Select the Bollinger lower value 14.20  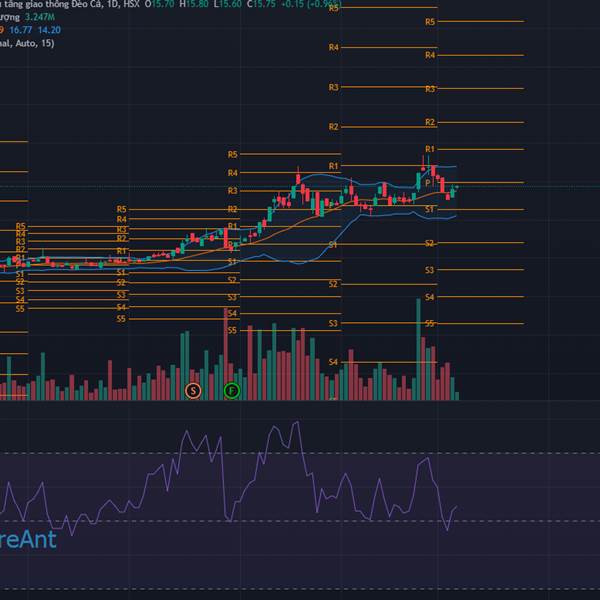click(49, 30)
